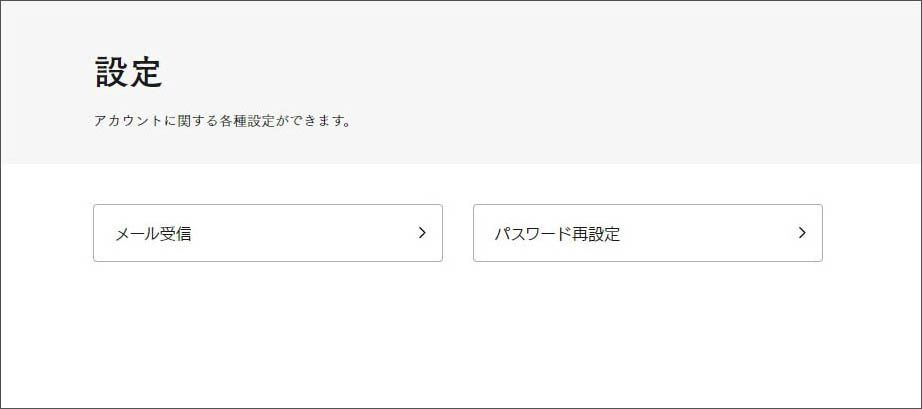Go to the password reset page
This screenshot has width=922, height=409.
[x=647, y=233]
